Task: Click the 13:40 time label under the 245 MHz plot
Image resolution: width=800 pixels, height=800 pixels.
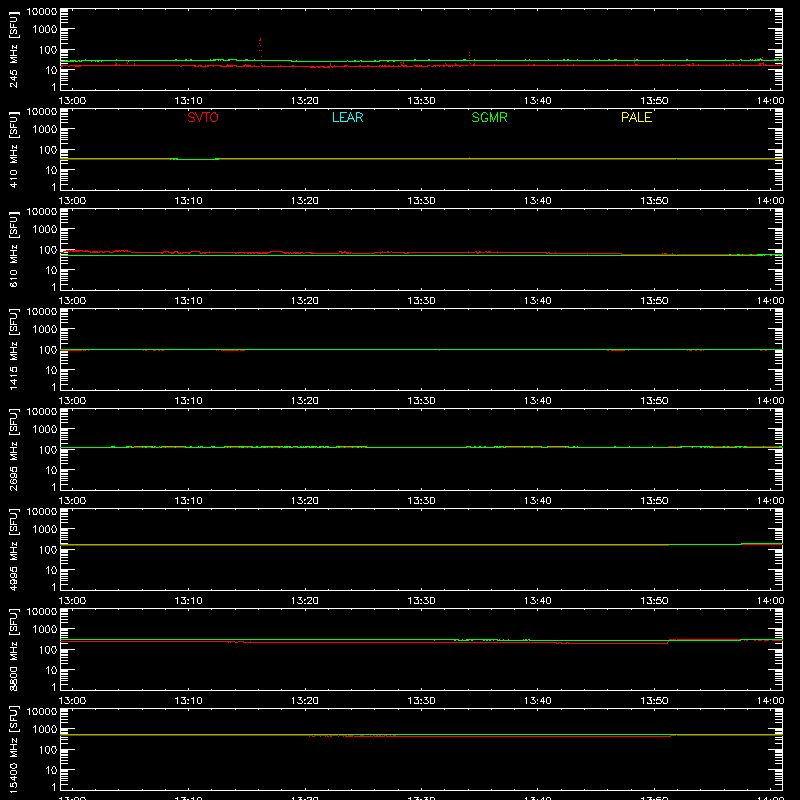Action: click(x=538, y=101)
